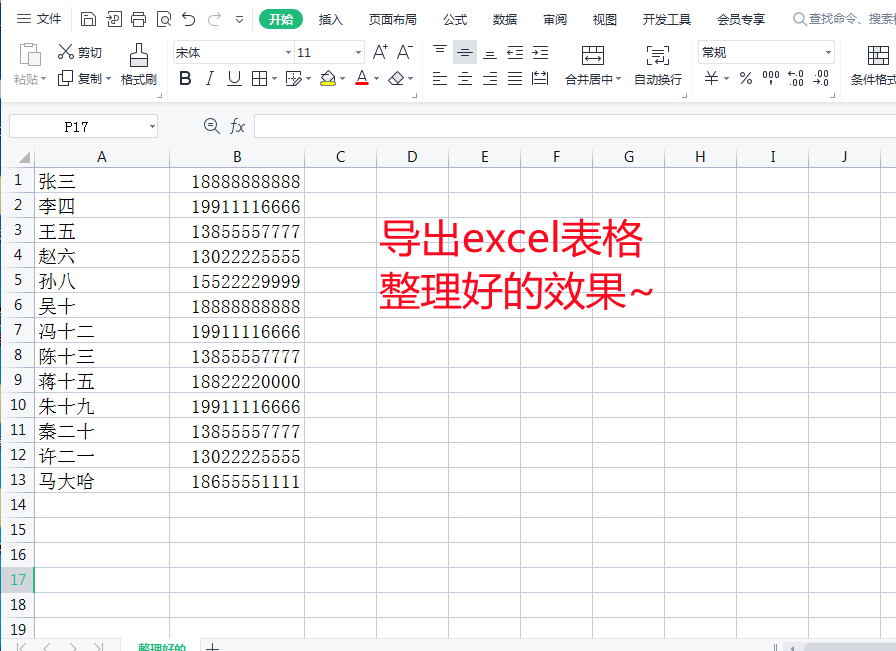
Task: Expand Paste (粘贴) dropdown arrow
Action: [x=43, y=79]
